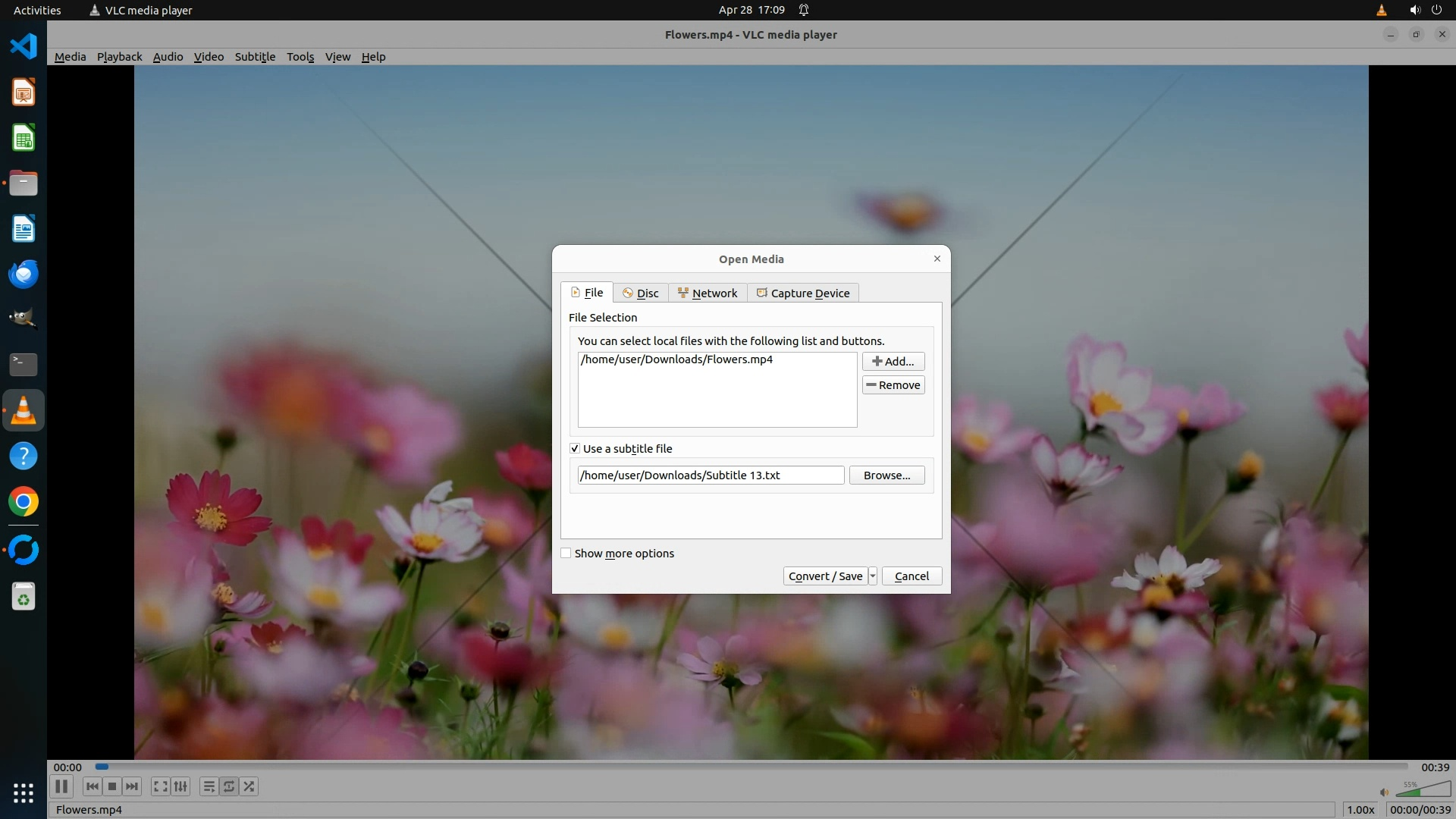Uncheck Use a subtitle file
This screenshot has width=1456, height=819.
pyautogui.click(x=575, y=449)
